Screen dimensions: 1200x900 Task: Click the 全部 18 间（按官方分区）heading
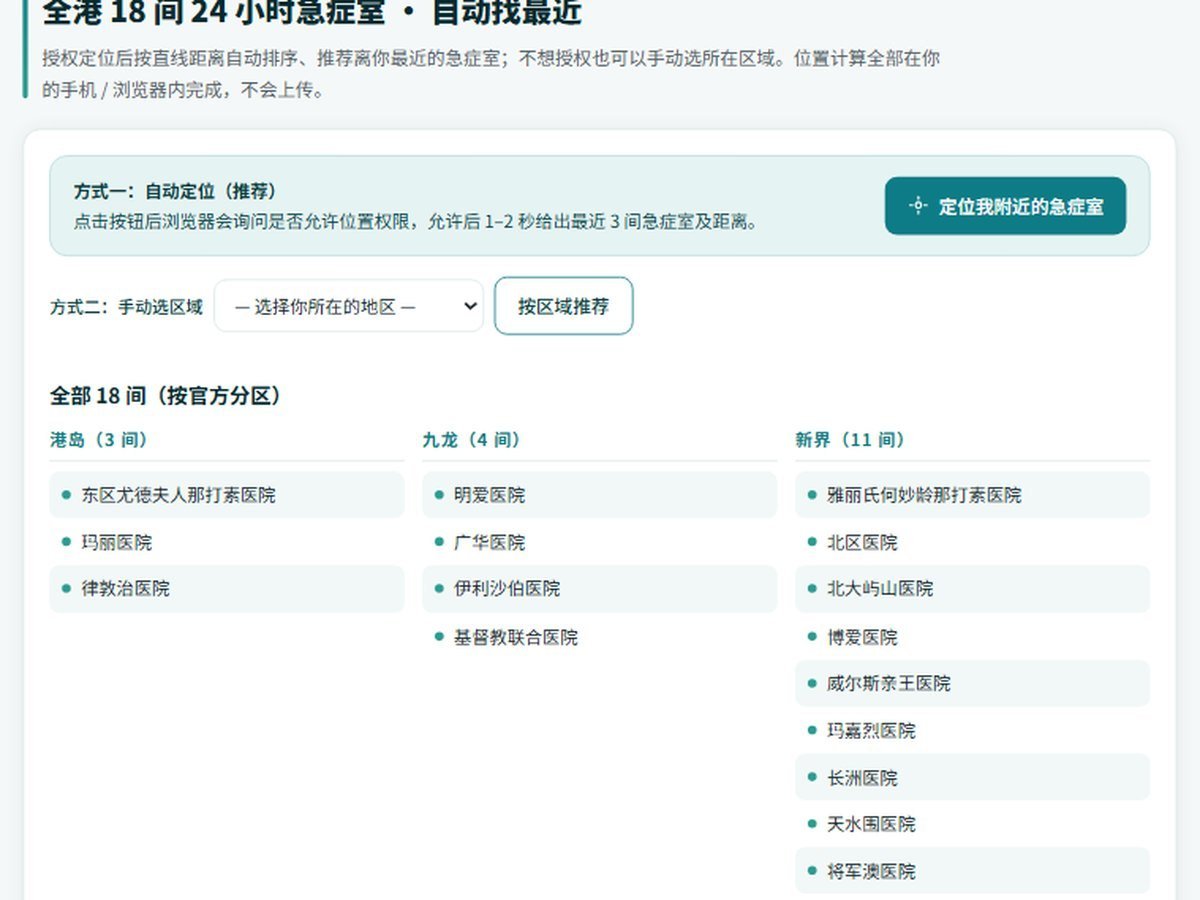point(166,396)
